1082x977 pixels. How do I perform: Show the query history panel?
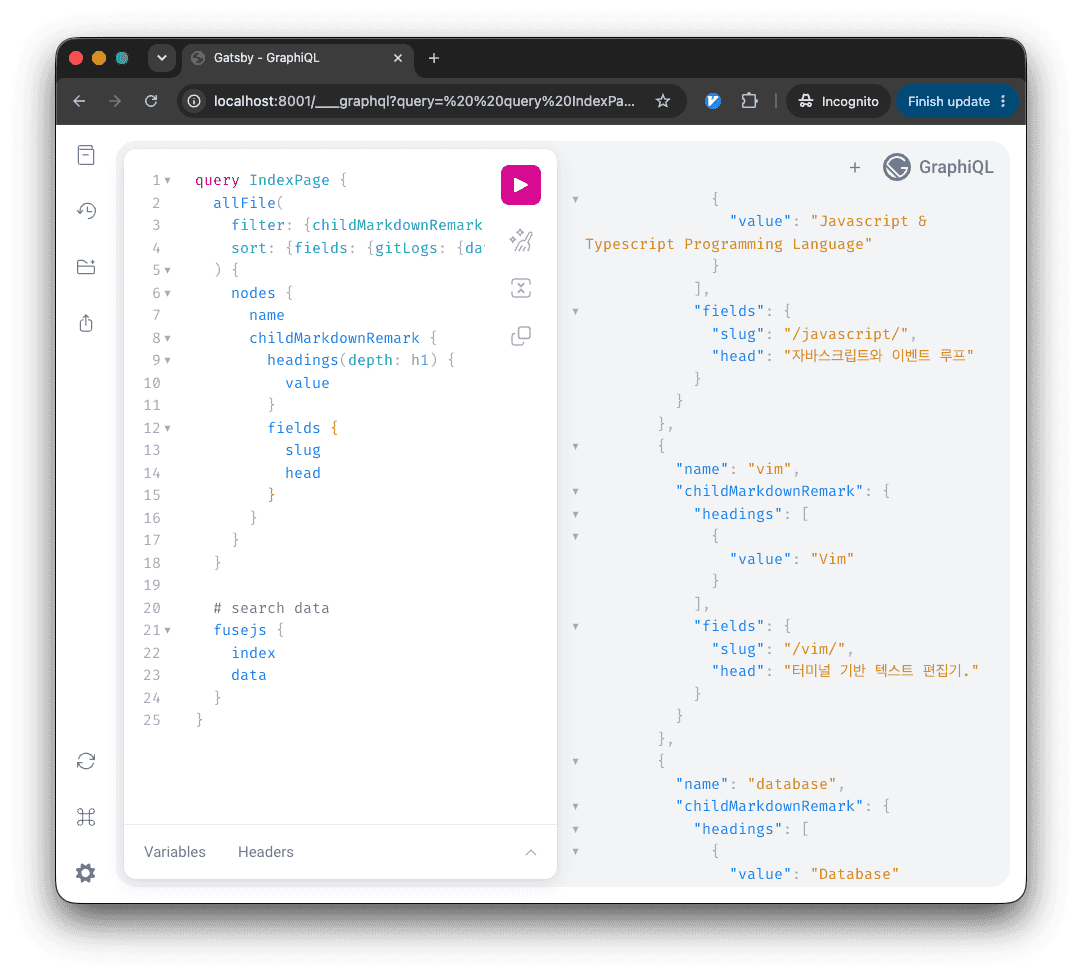86,210
